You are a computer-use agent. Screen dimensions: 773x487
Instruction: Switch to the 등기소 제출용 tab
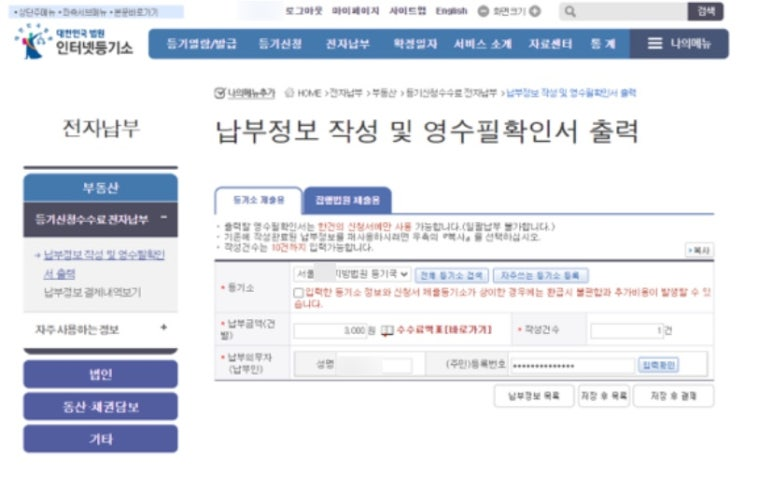tap(258, 200)
